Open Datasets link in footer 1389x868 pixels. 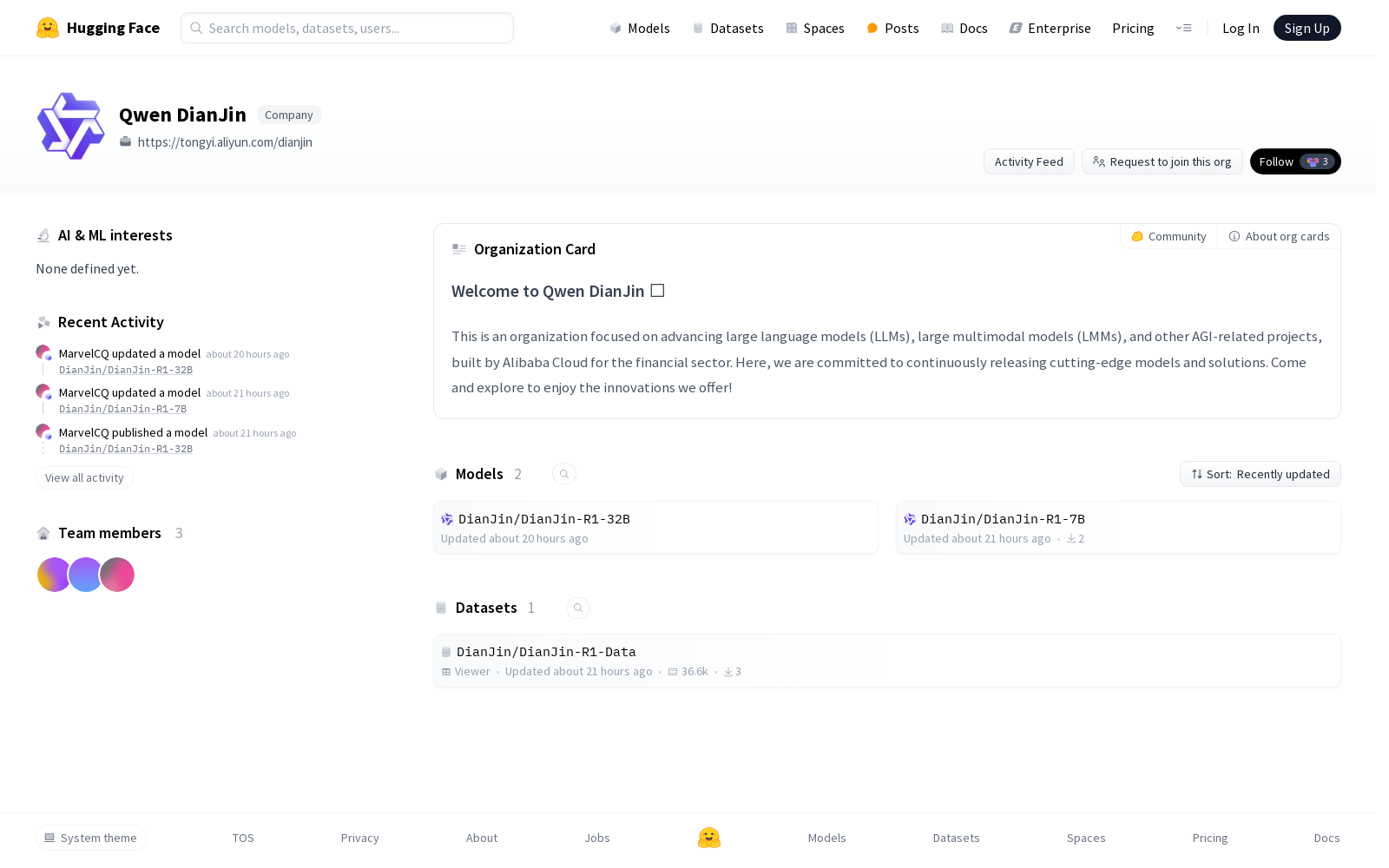pyautogui.click(x=957, y=838)
